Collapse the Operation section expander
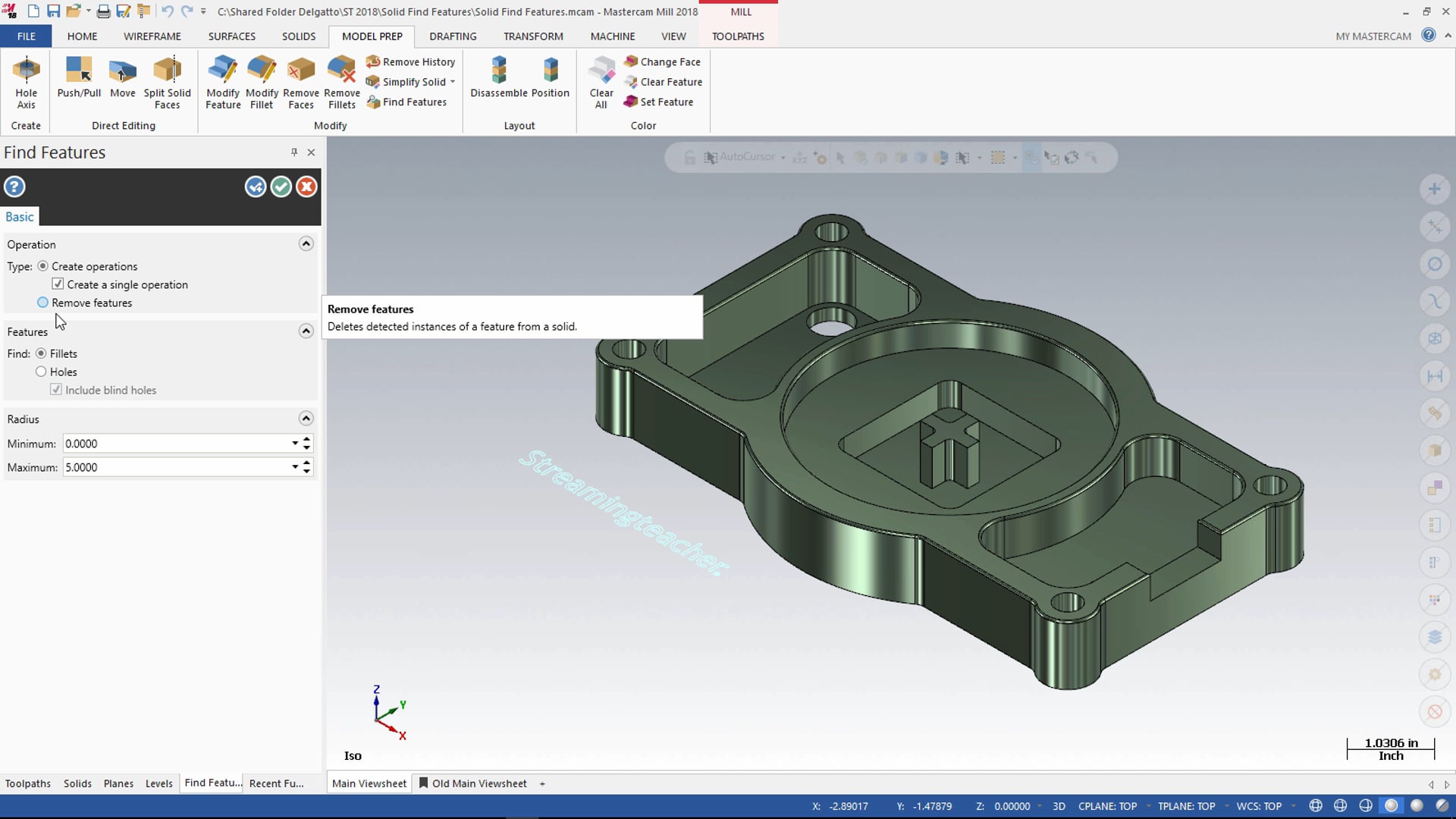The width and height of the screenshot is (1456, 819). (x=306, y=244)
